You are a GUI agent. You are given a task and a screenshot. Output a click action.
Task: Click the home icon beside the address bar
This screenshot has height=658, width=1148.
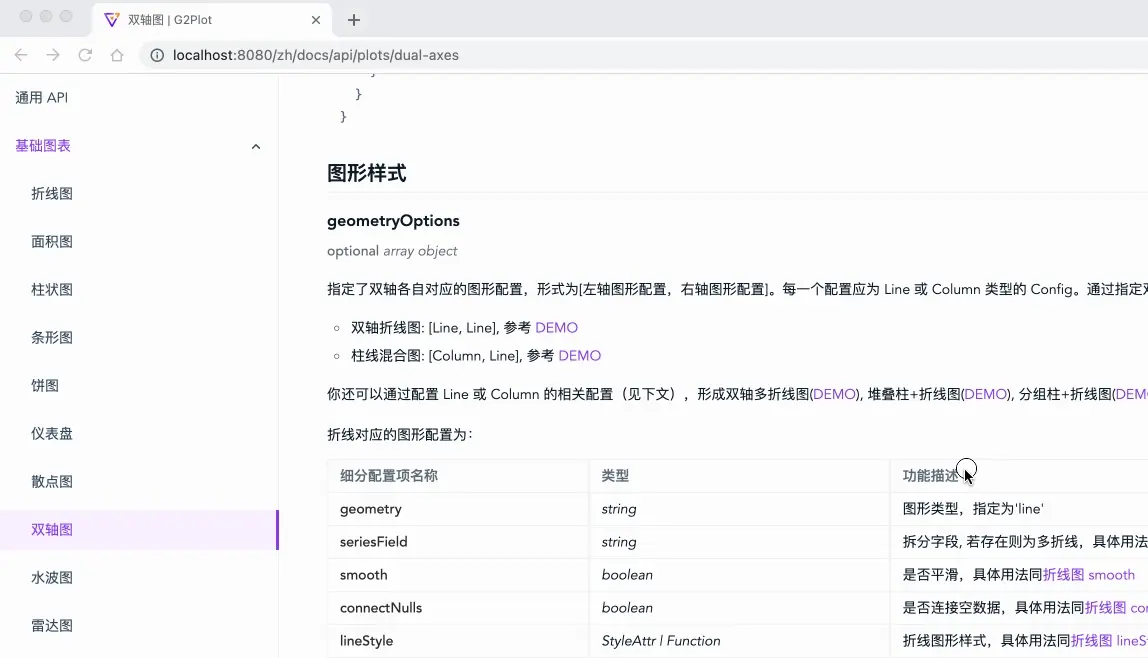click(x=115, y=55)
